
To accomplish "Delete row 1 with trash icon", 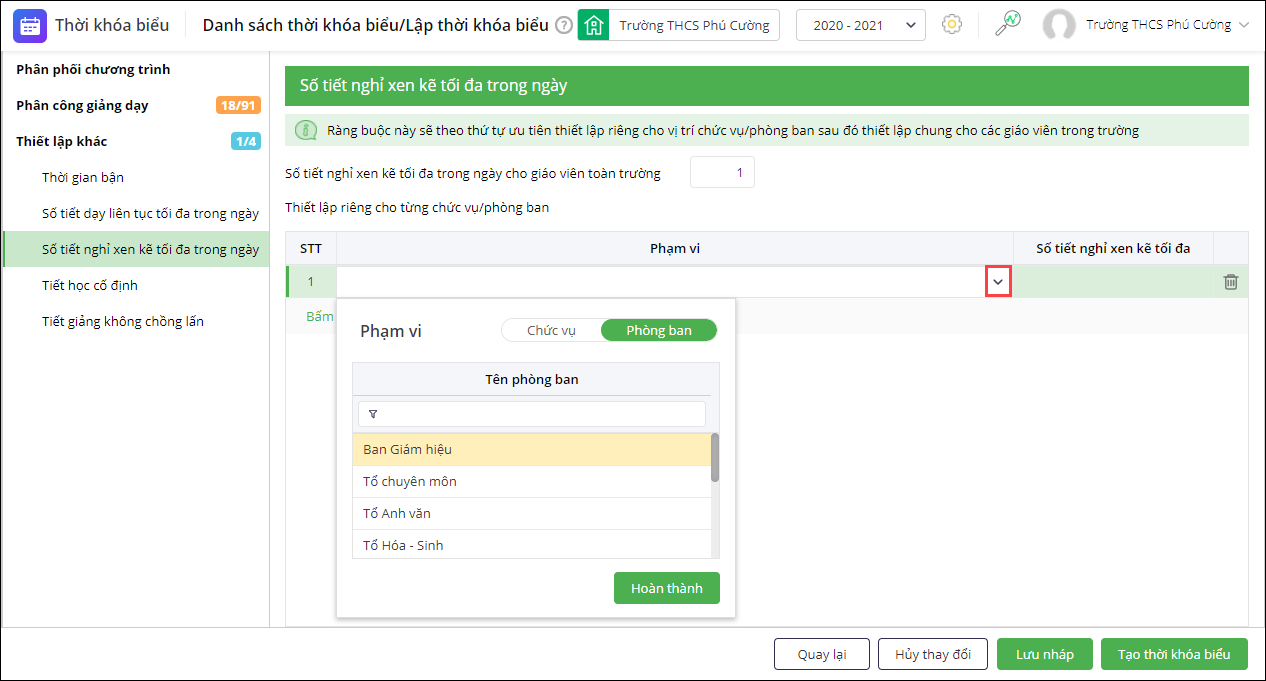I will [x=1231, y=282].
